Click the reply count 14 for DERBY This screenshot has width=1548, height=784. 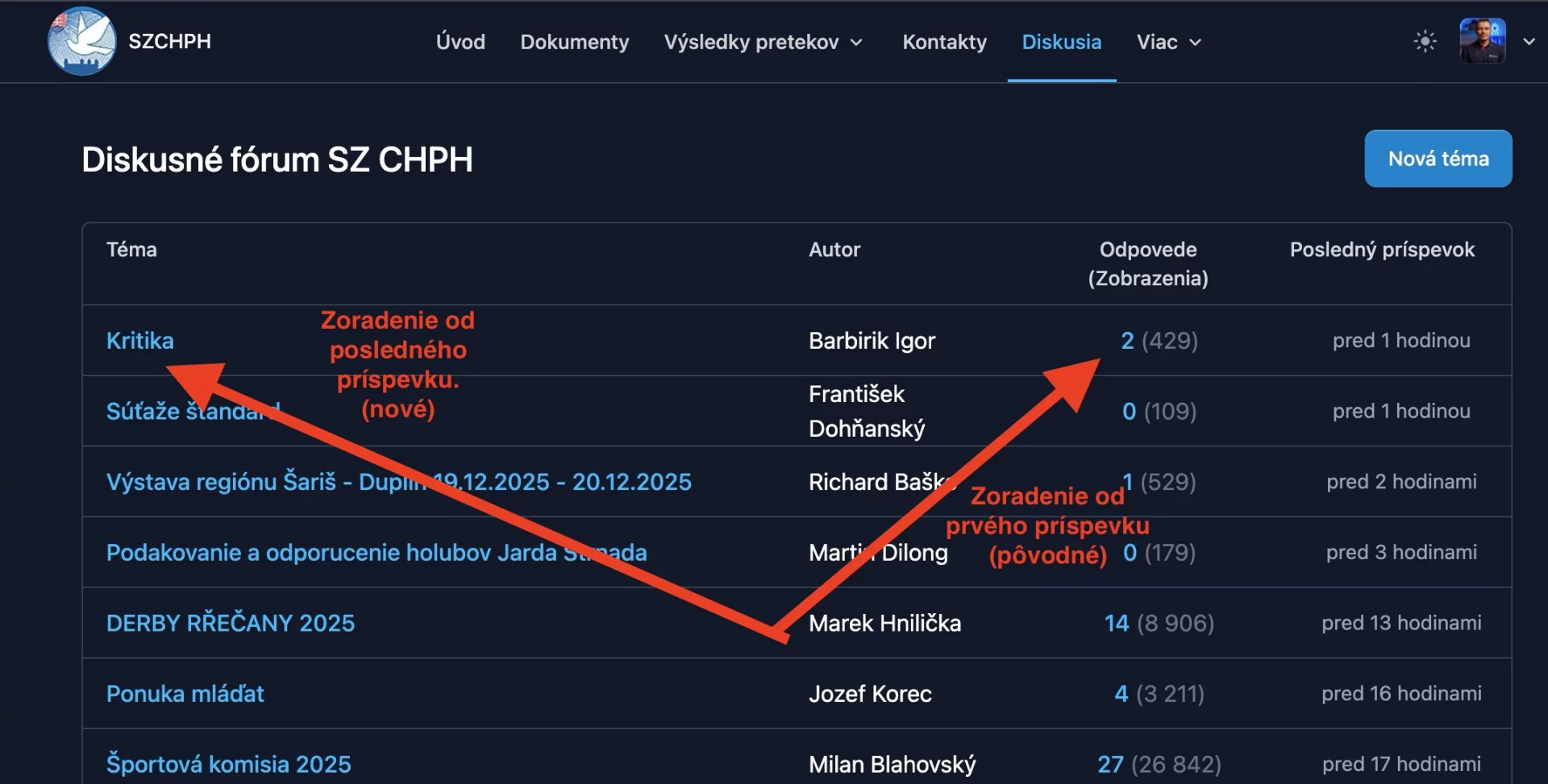point(1116,623)
